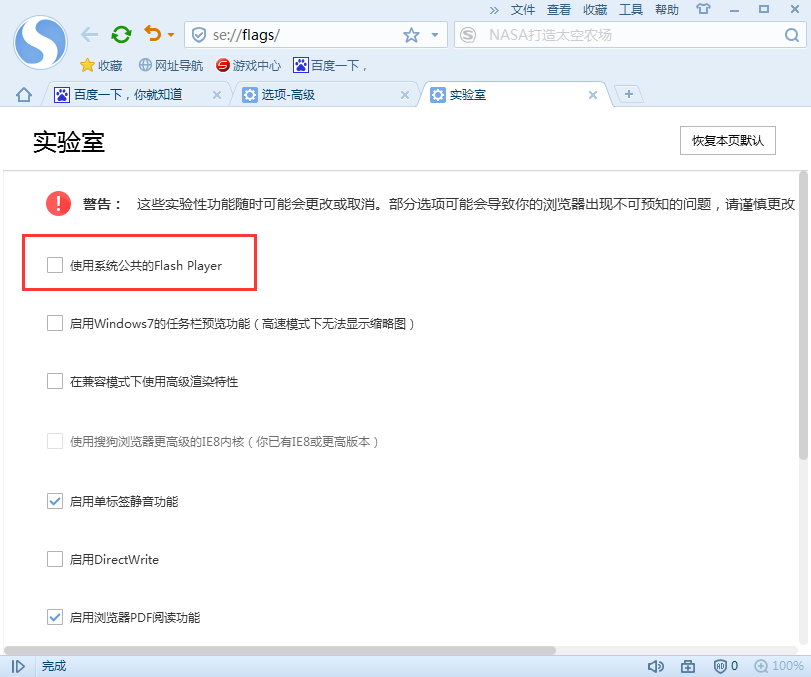Enable 使用系统公共的Flash Player
811x677 pixels.
coord(54,264)
